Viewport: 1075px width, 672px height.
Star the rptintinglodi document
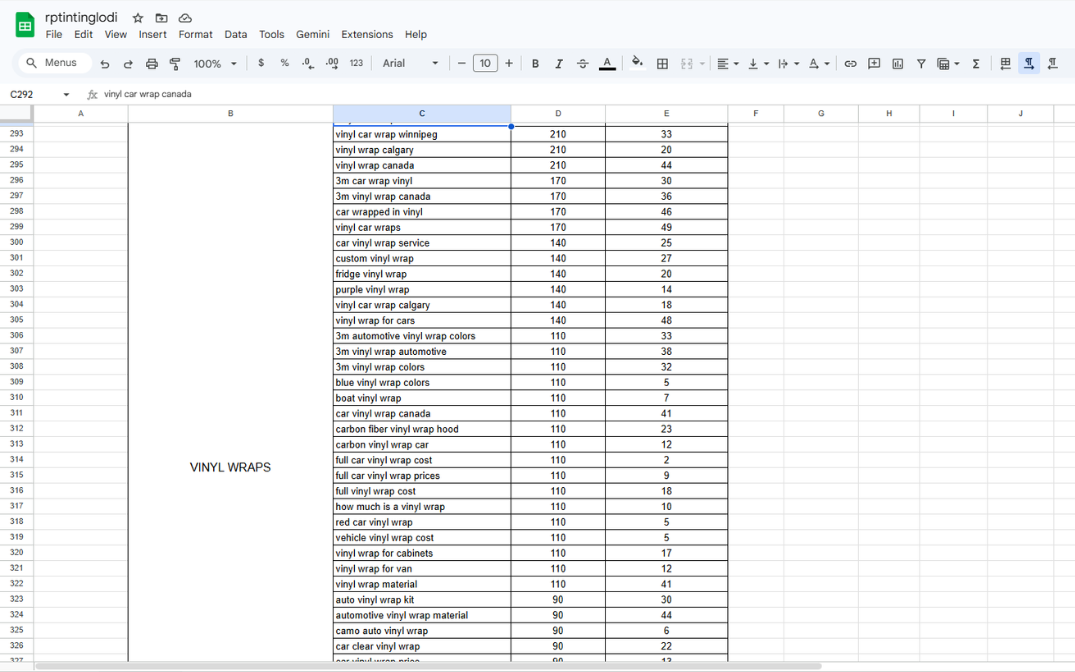[x=138, y=18]
